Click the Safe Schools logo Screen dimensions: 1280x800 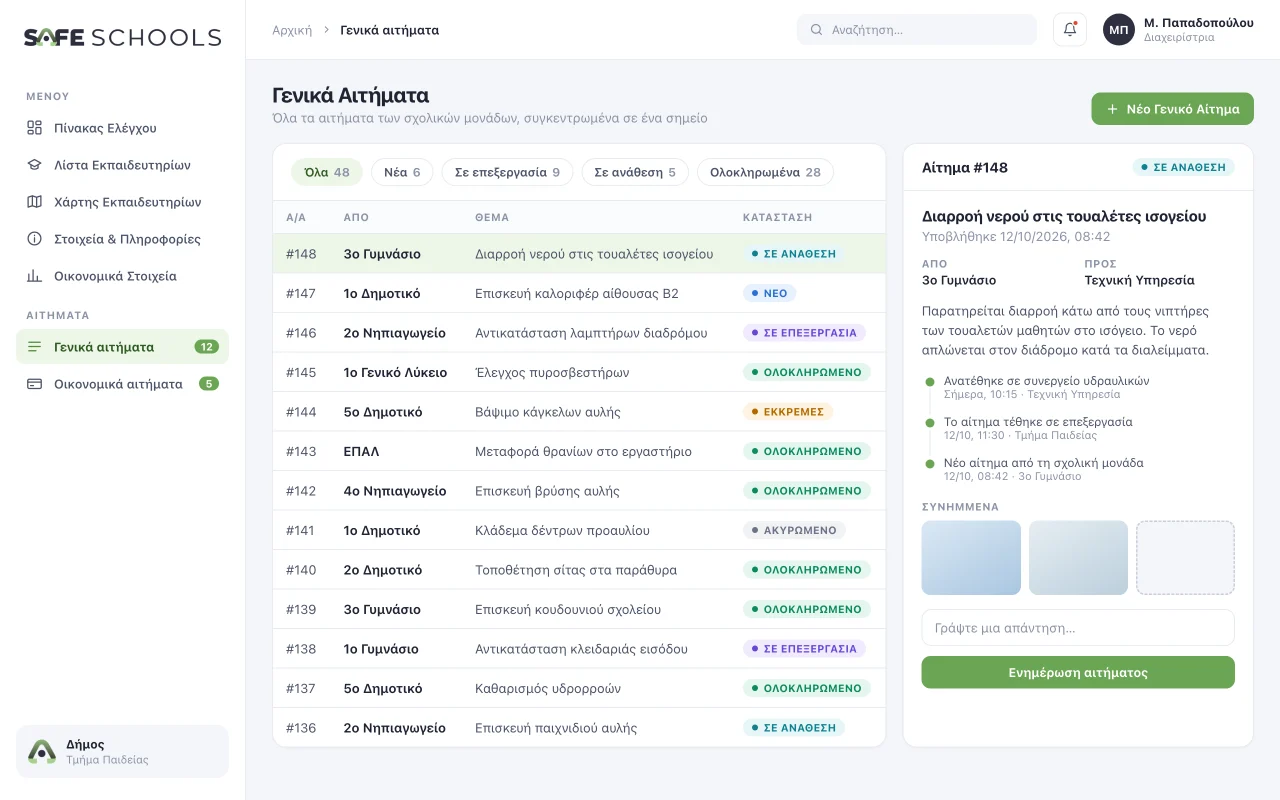click(x=122, y=37)
